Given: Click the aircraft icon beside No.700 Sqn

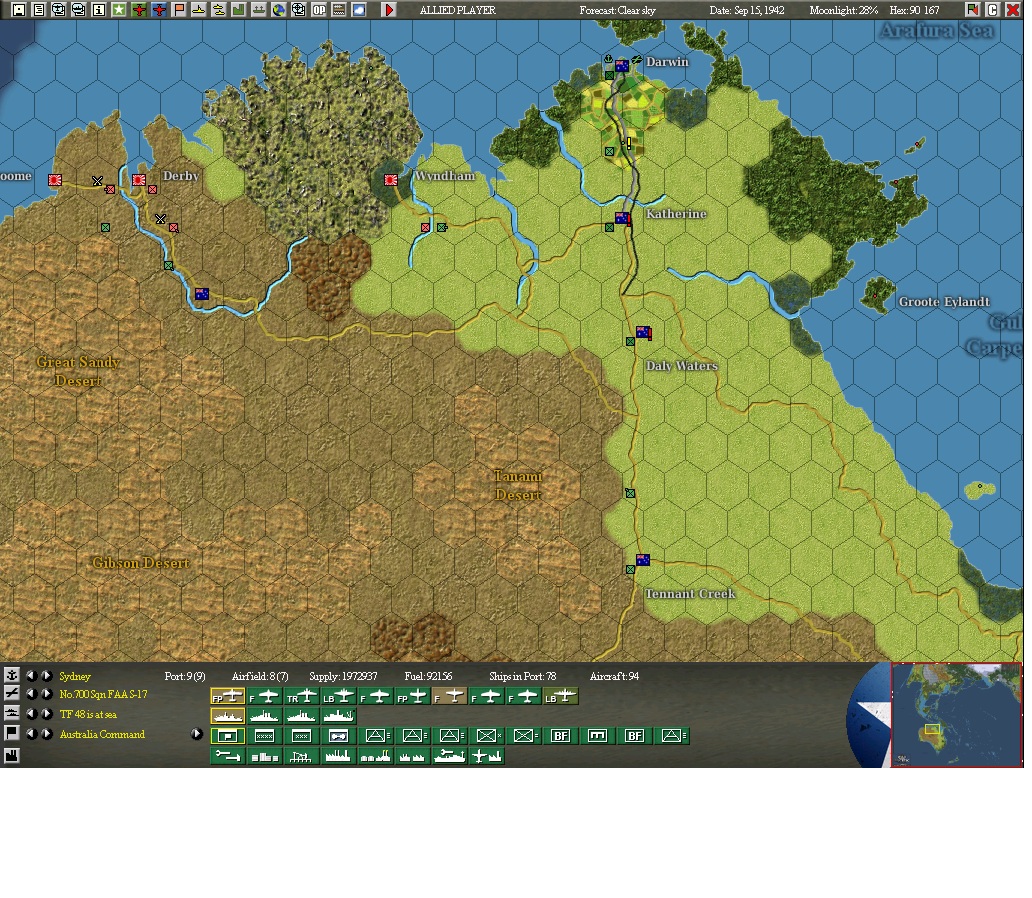Looking at the screenshot, I should [x=12, y=694].
